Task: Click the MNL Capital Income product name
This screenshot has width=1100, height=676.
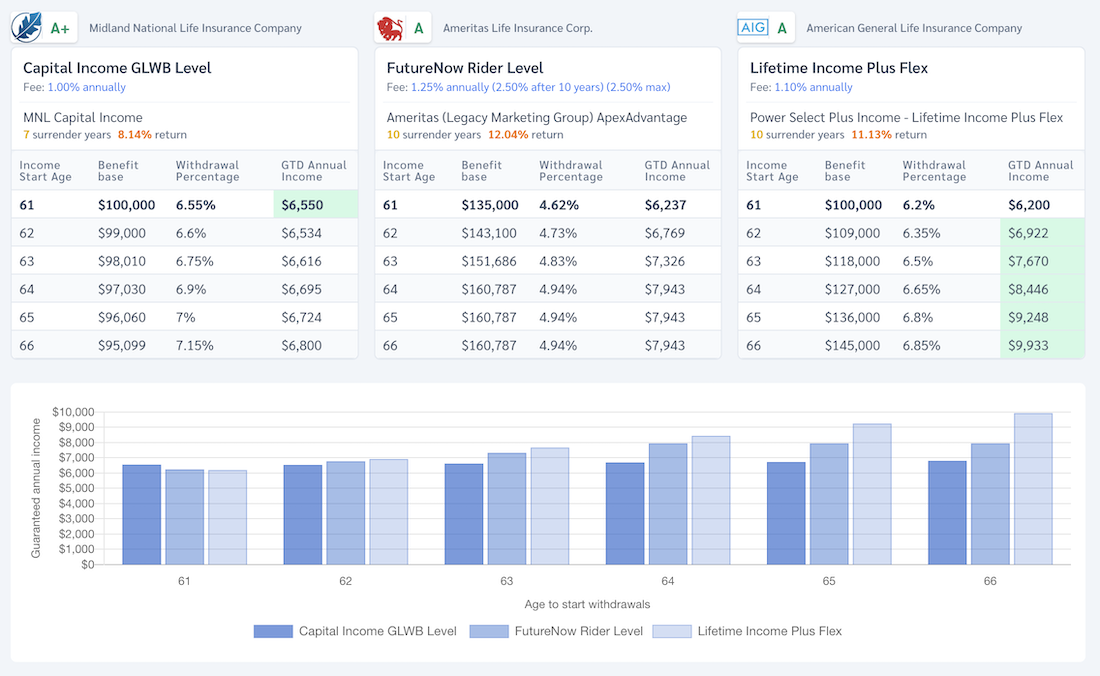Action: (x=83, y=118)
